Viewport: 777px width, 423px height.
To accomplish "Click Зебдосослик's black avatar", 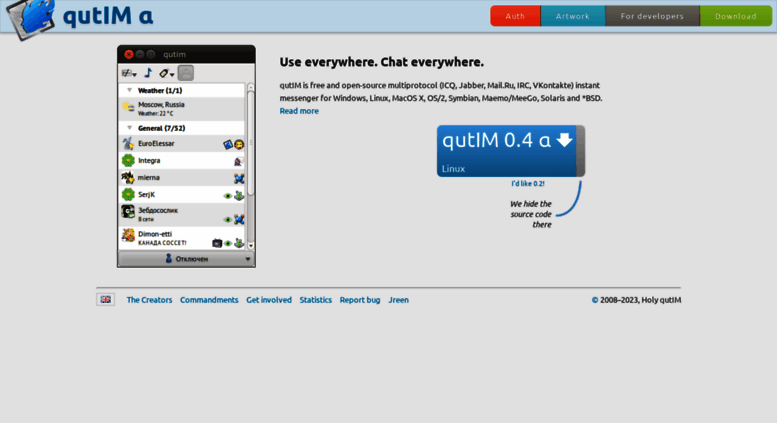I will point(128,212).
